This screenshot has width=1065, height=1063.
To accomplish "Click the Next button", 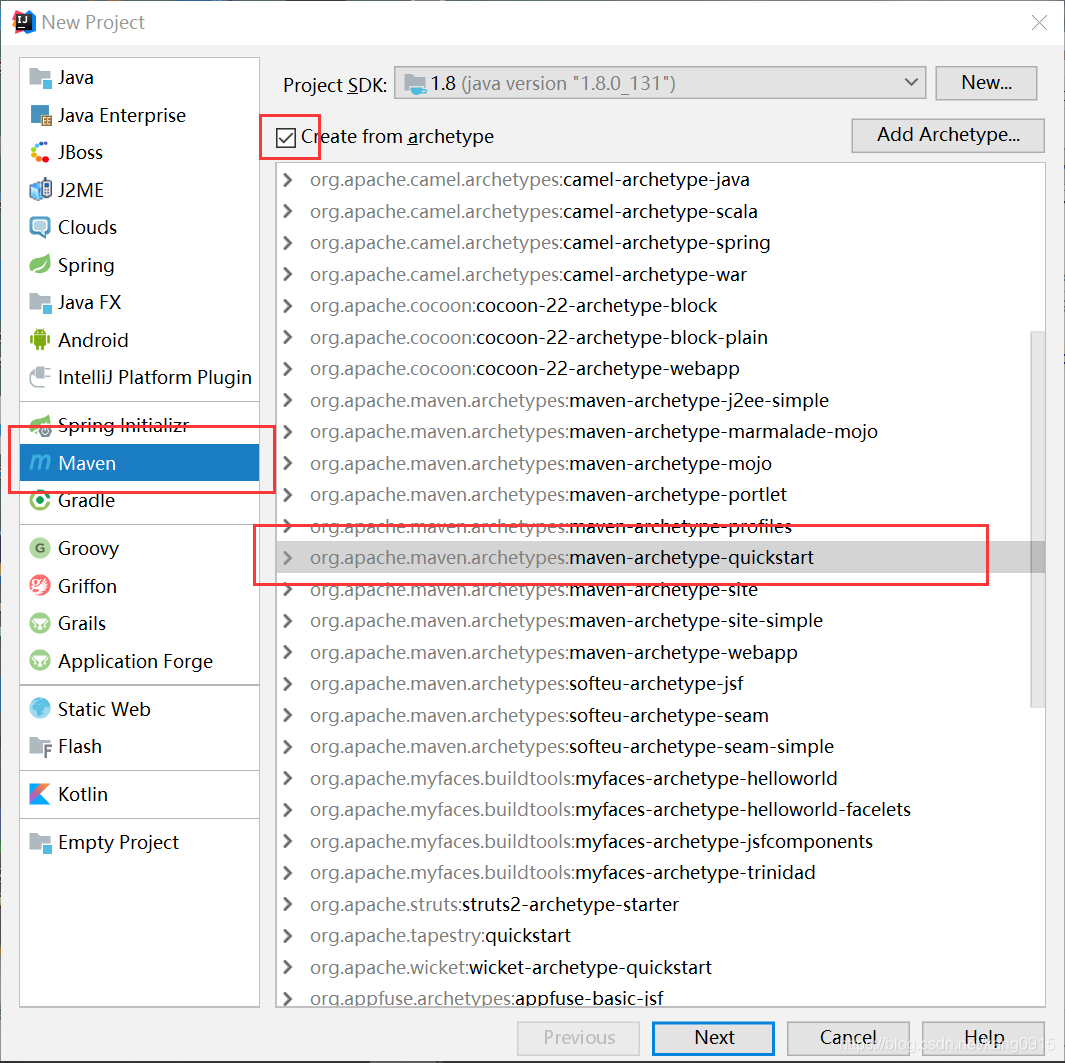I will [713, 1038].
